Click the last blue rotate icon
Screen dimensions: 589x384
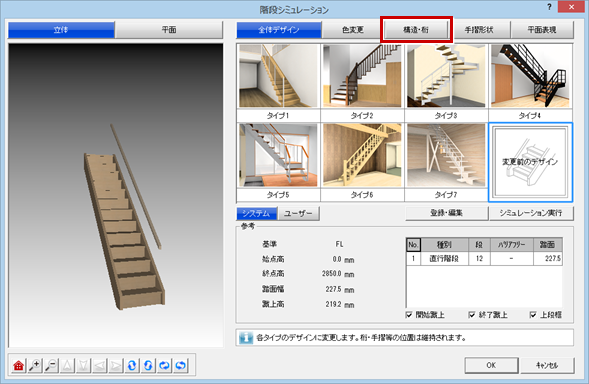(181, 365)
